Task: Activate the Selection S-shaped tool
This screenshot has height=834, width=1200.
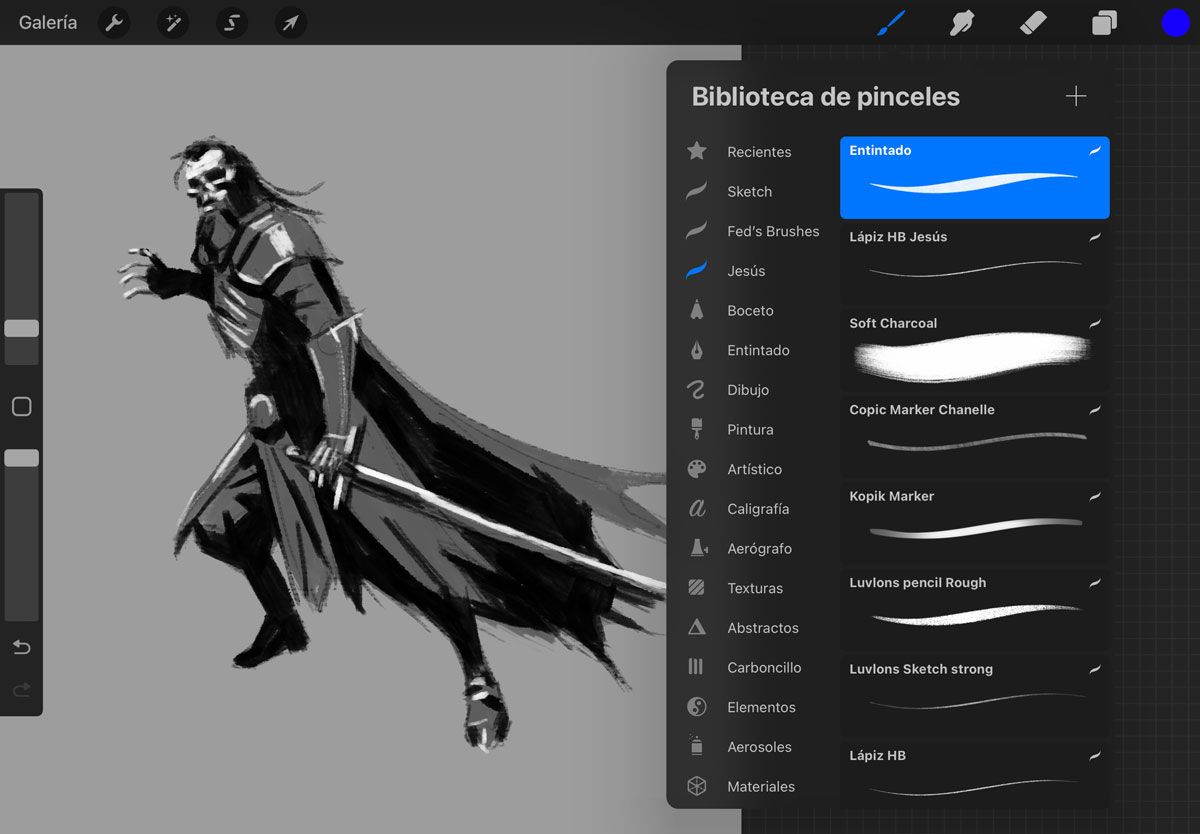Action: pyautogui.click(x=231, y=22)
